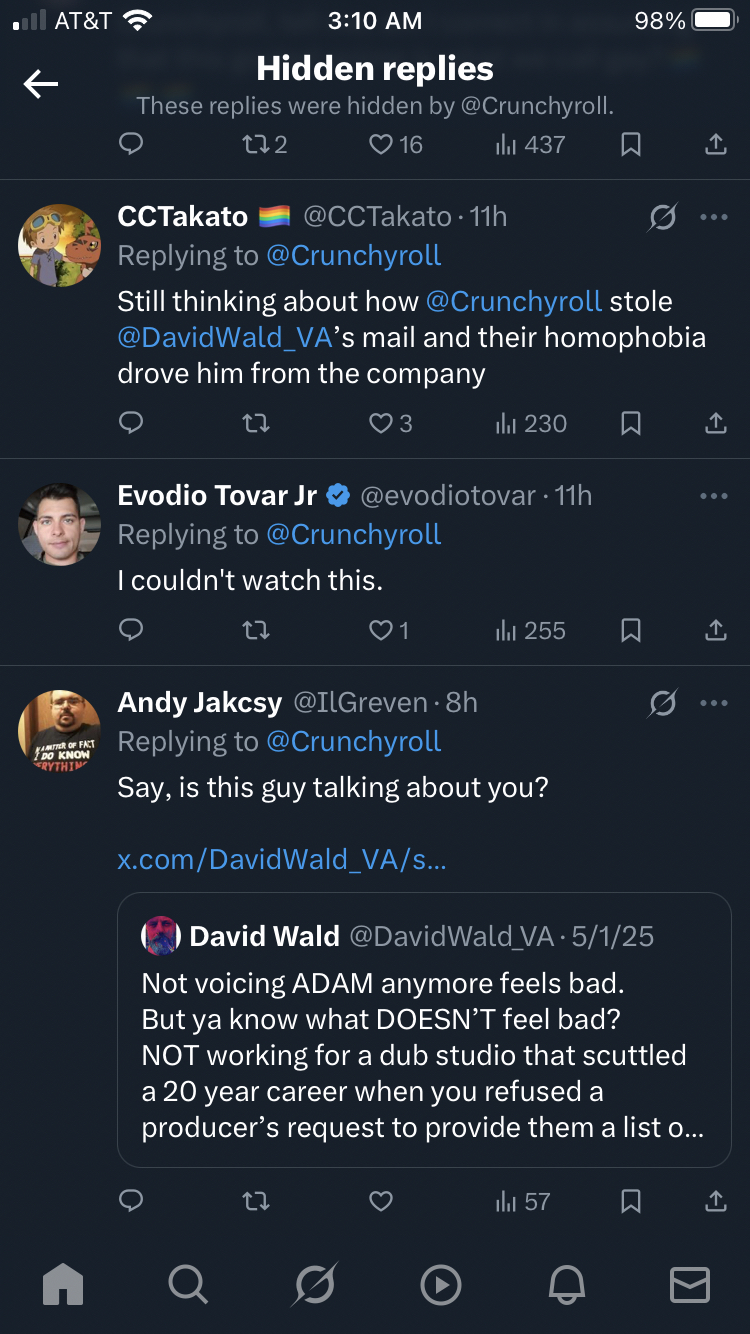Image resolution: width=750 pixels, height=1334 pixels.
Task: Open the x.com/DavidWald_VA link
Action: 282,860
